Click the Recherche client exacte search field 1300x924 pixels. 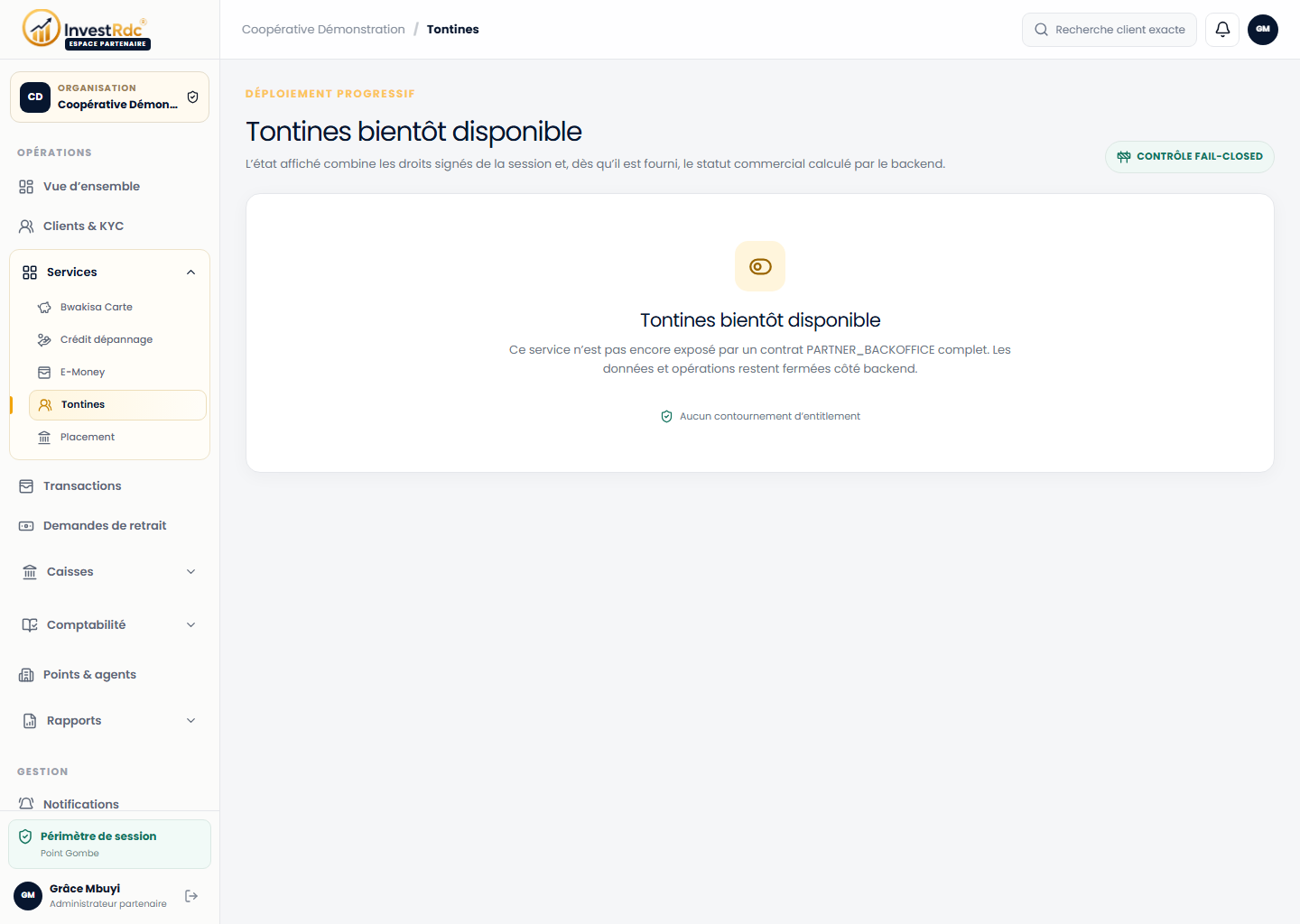coord(1109,30)
